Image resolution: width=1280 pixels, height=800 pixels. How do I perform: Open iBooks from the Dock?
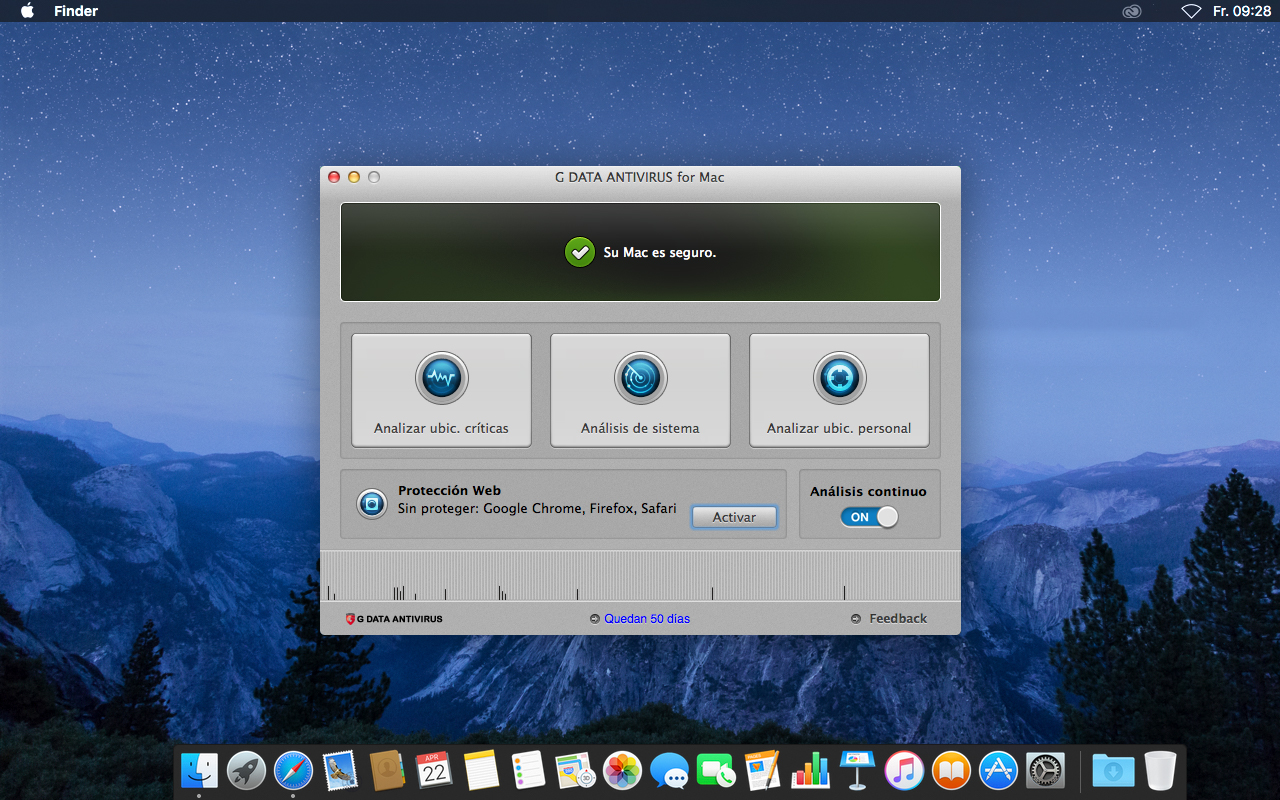tap(951, 770)
